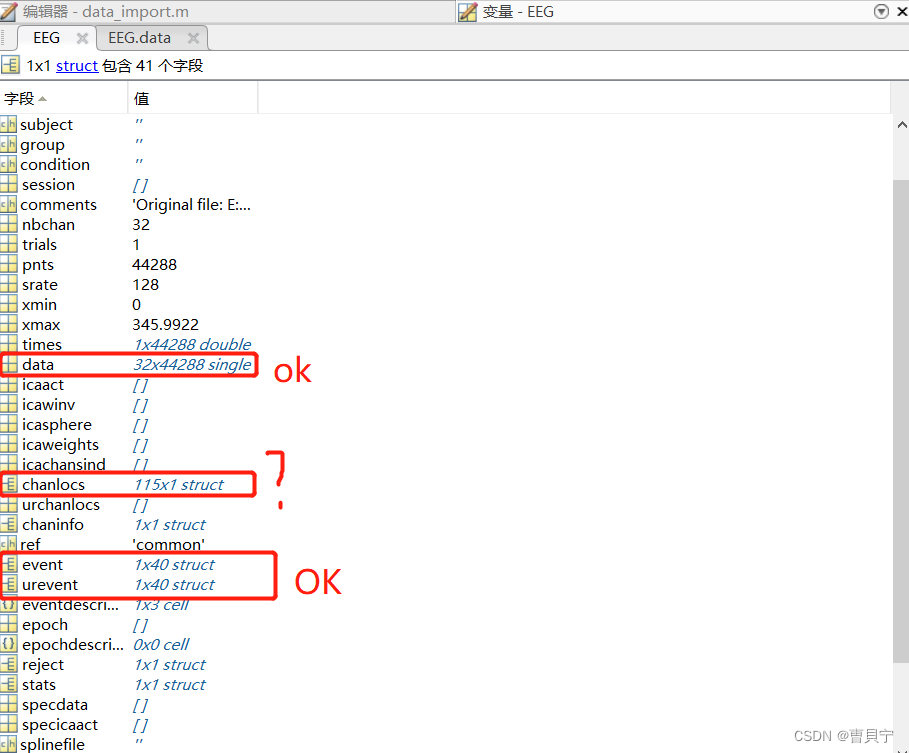Select the 32 nbchan value
Screen dimensions: 909x753
[x=141, y=224]
